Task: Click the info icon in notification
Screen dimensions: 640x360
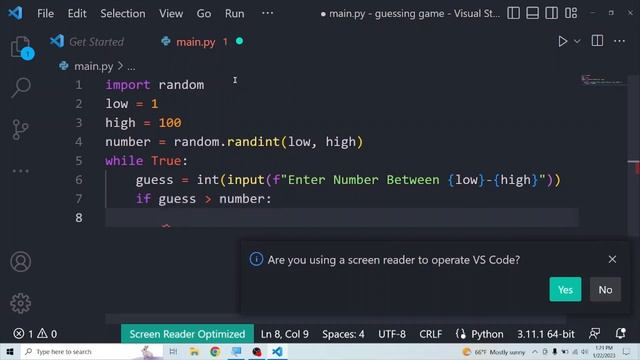Action: (x=256, y=259)
